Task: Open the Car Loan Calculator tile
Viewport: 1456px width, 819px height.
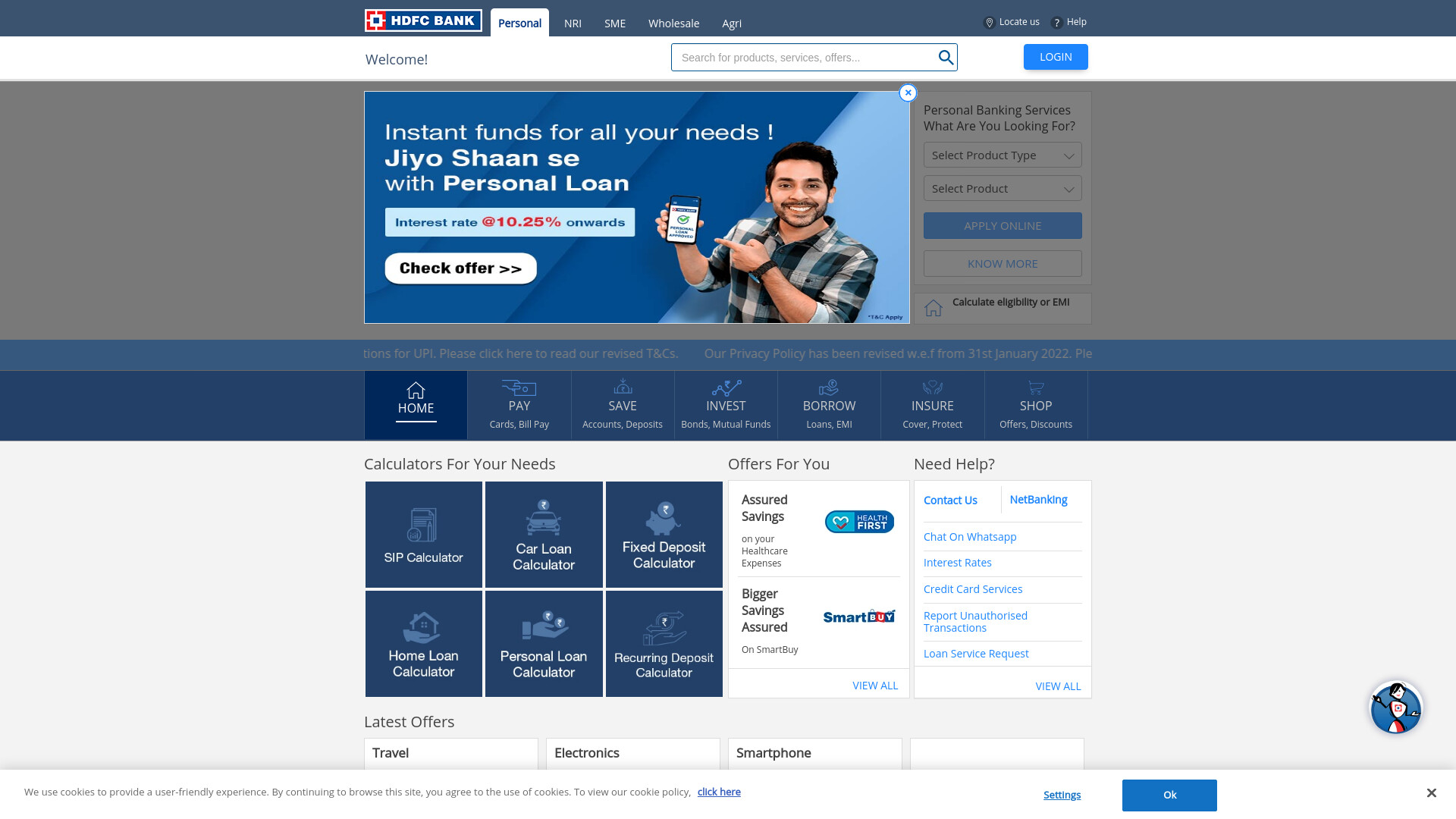Action: coord(544,535)
